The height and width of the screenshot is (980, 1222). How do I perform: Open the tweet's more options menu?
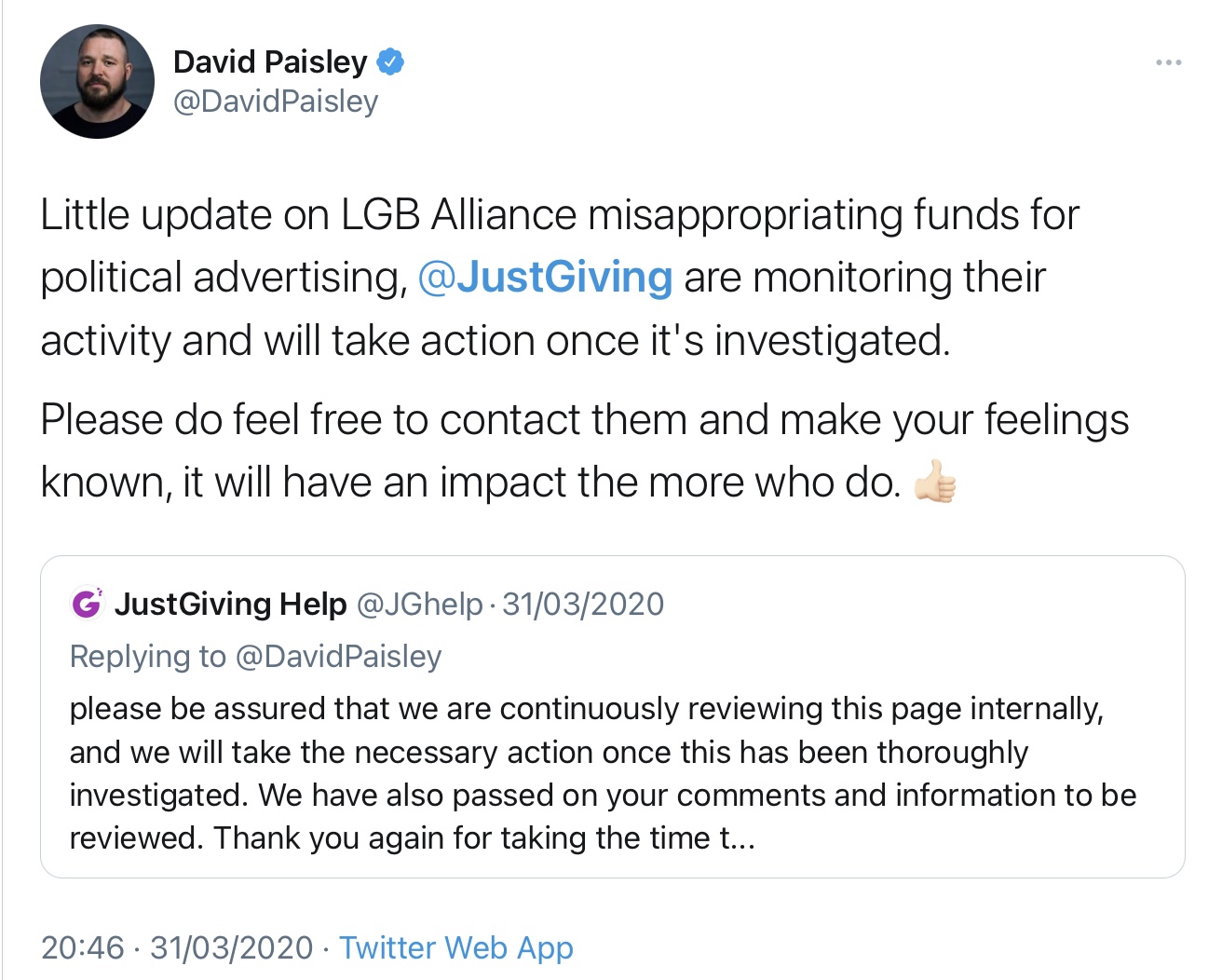[1168, 62]
